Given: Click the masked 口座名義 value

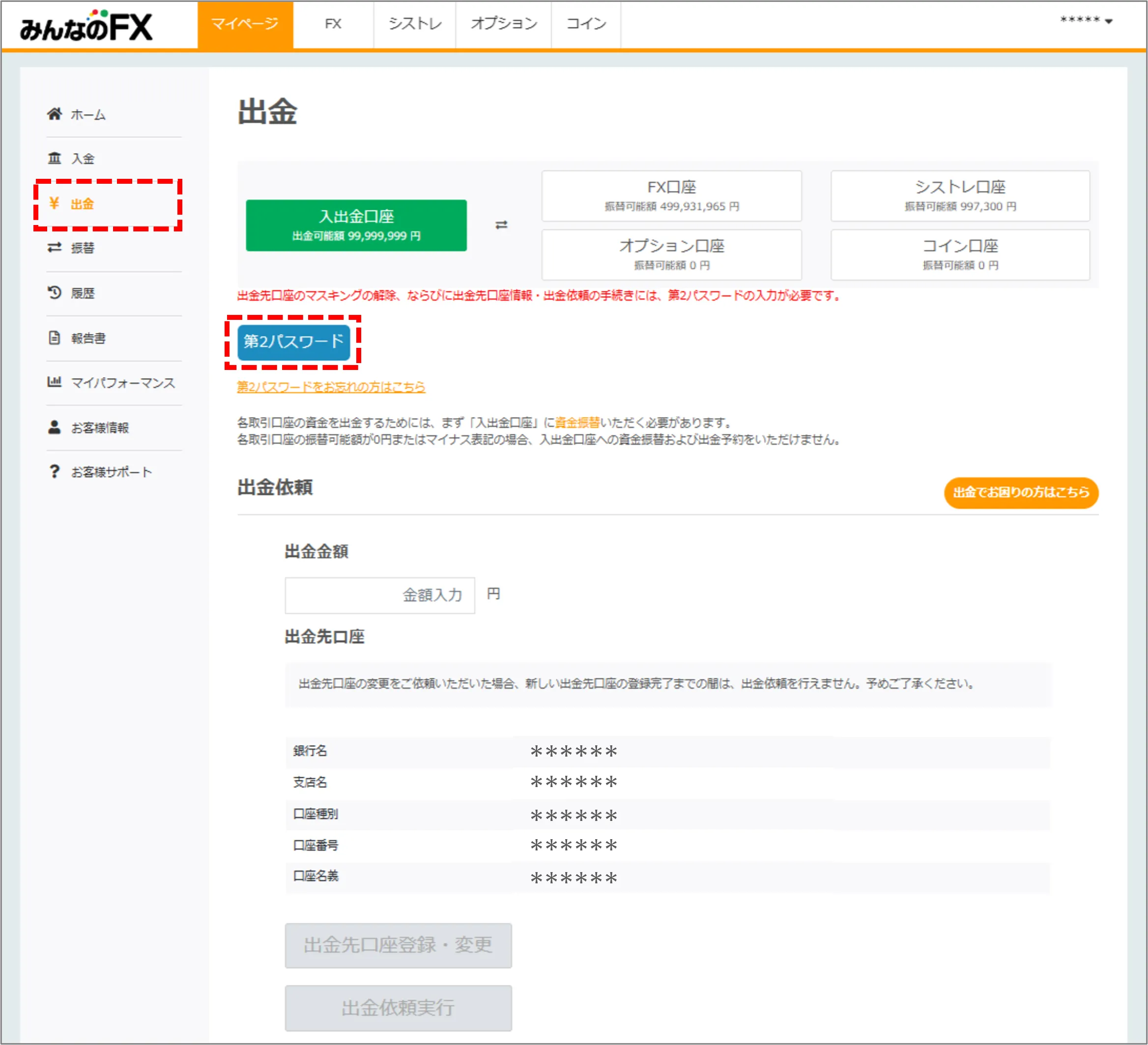Looking at the screenshot, I should [x=574, y=878].
